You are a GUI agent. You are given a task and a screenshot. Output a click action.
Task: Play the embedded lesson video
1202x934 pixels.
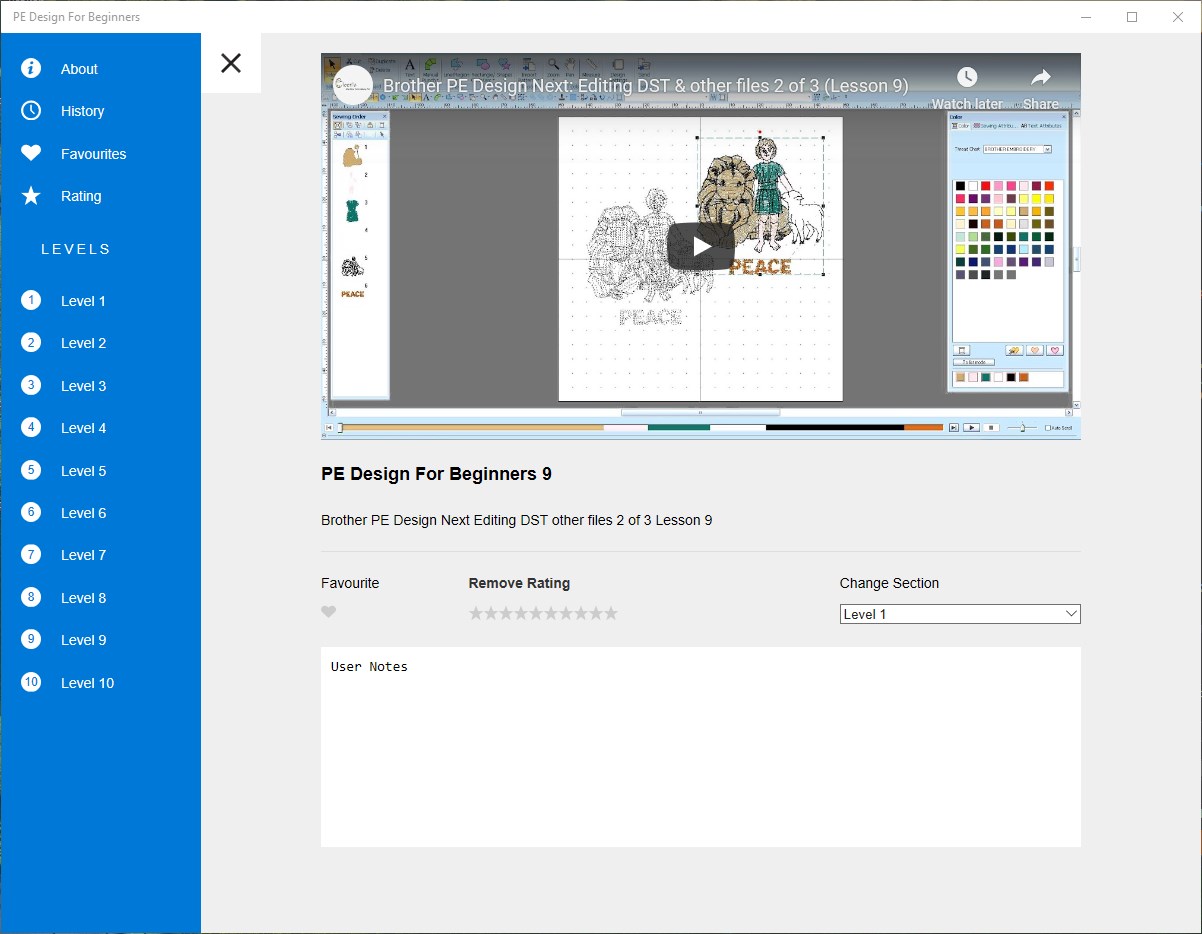tap(701, 246)
